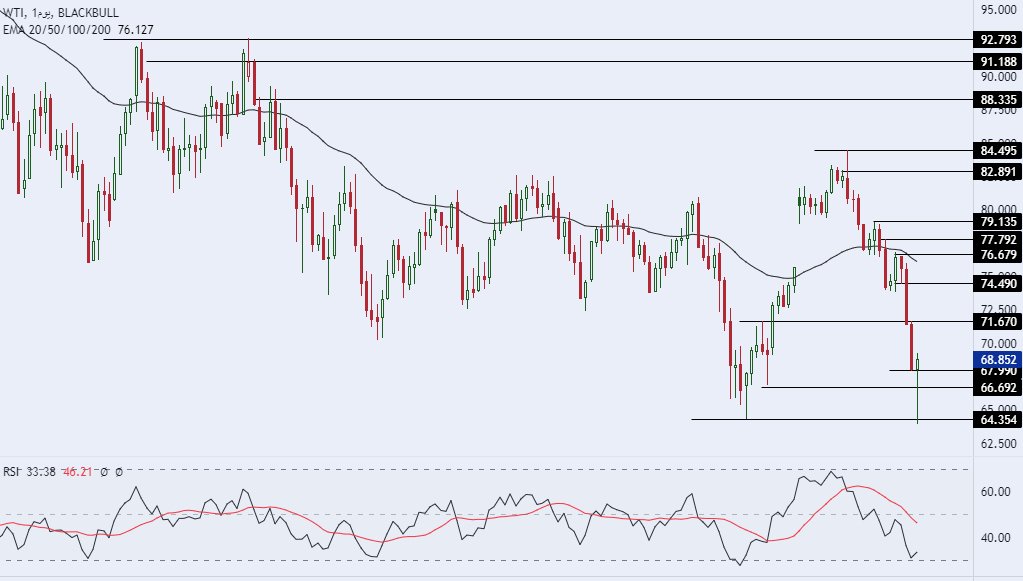Click the WTI symbol title

12,12
